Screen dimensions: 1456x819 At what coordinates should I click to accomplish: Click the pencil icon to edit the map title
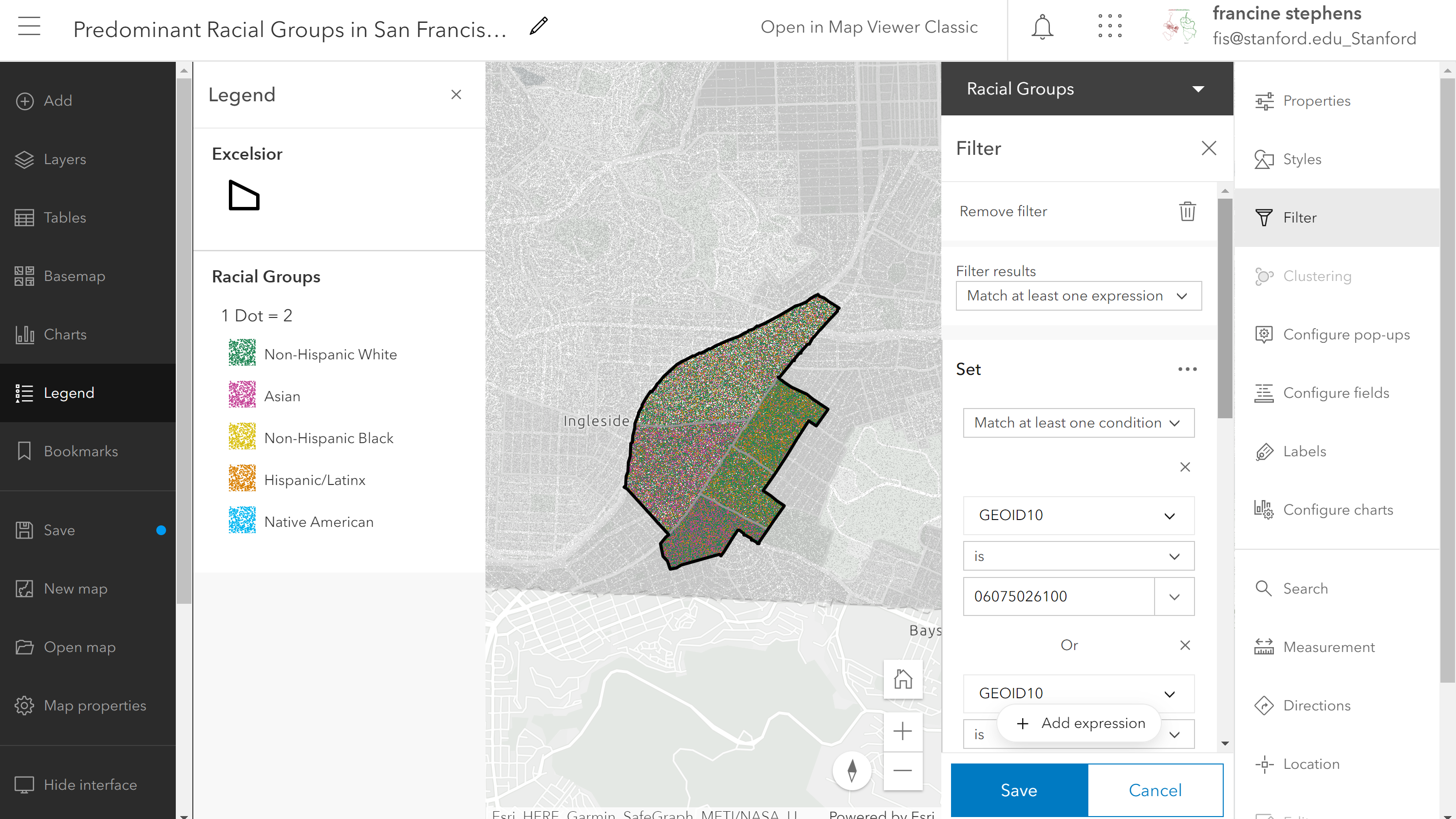click(x=538, y=26)
